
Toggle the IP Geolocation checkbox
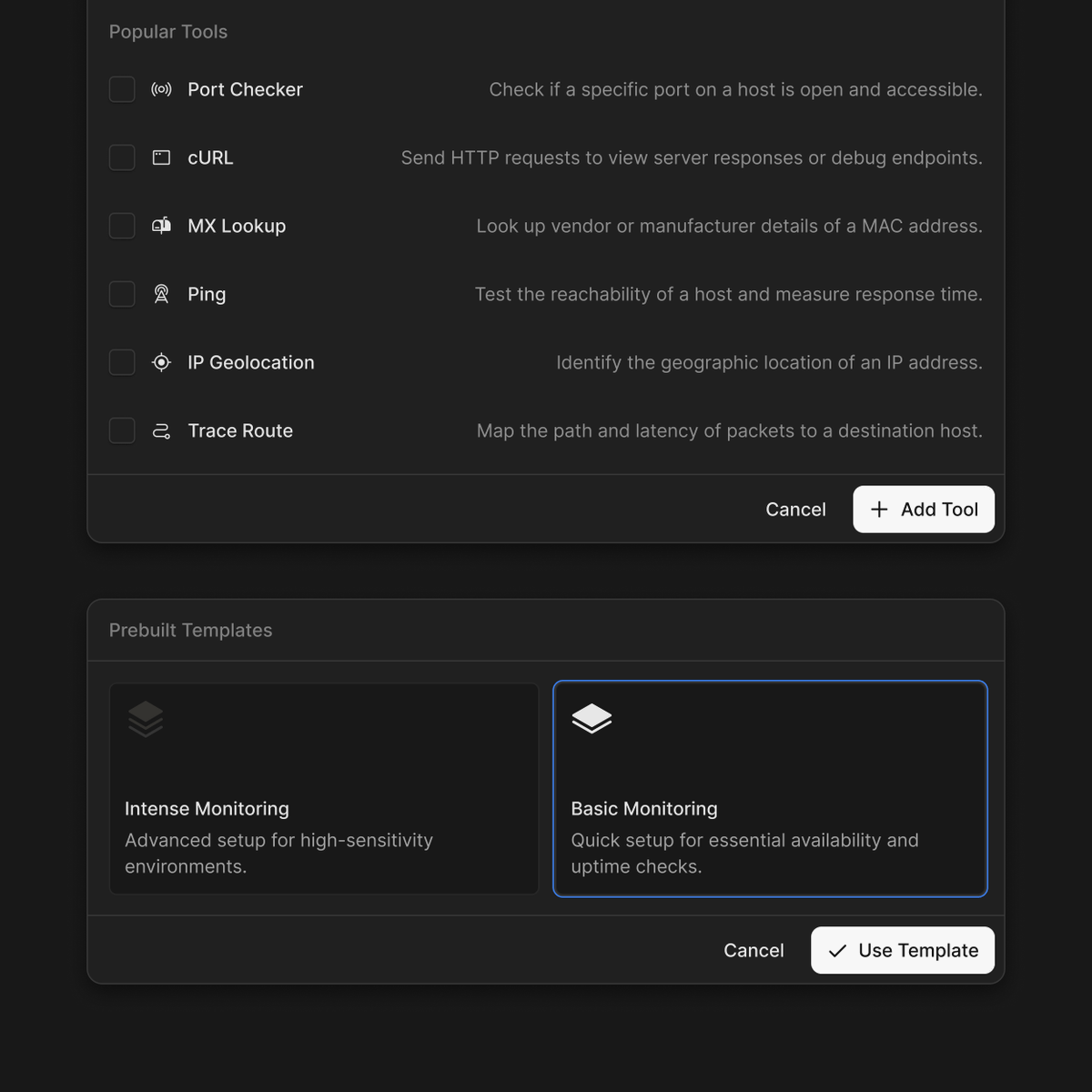pos(122,362)
